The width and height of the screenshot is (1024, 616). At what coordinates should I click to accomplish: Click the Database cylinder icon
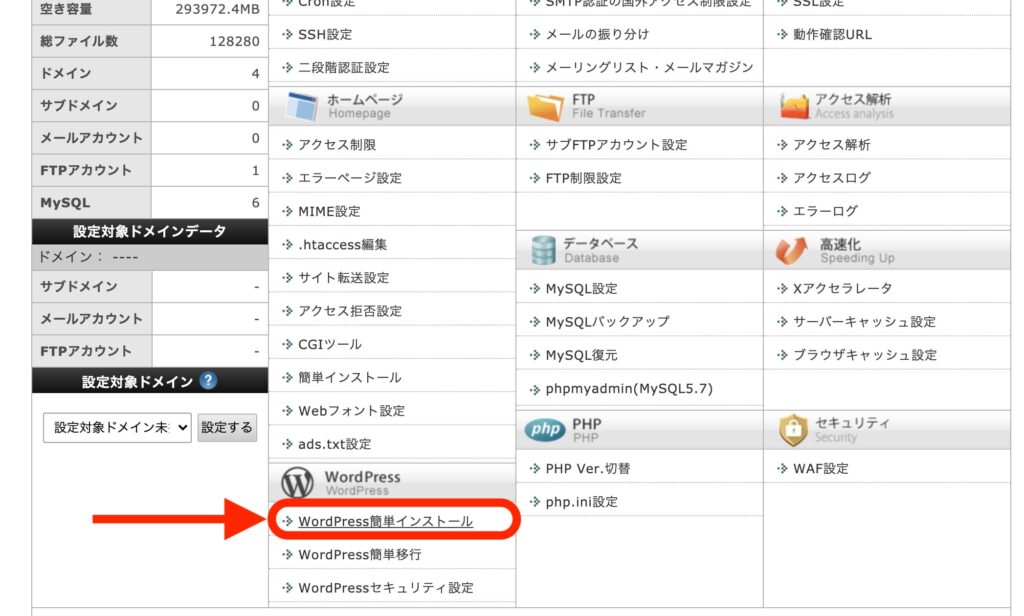(543, 250)
